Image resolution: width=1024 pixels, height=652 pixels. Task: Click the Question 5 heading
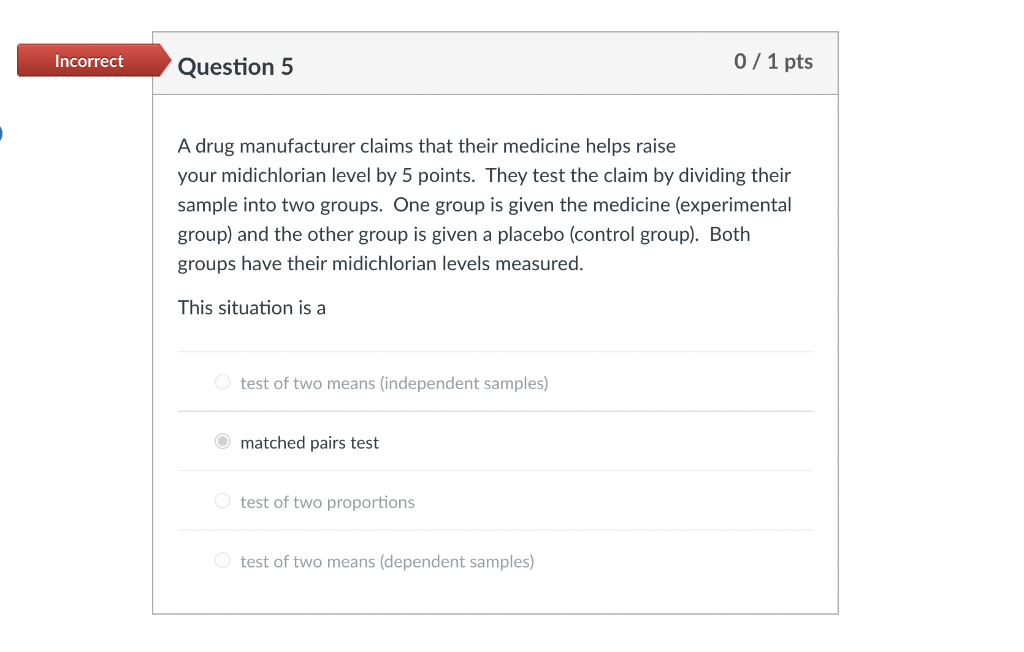pos(235,66)
